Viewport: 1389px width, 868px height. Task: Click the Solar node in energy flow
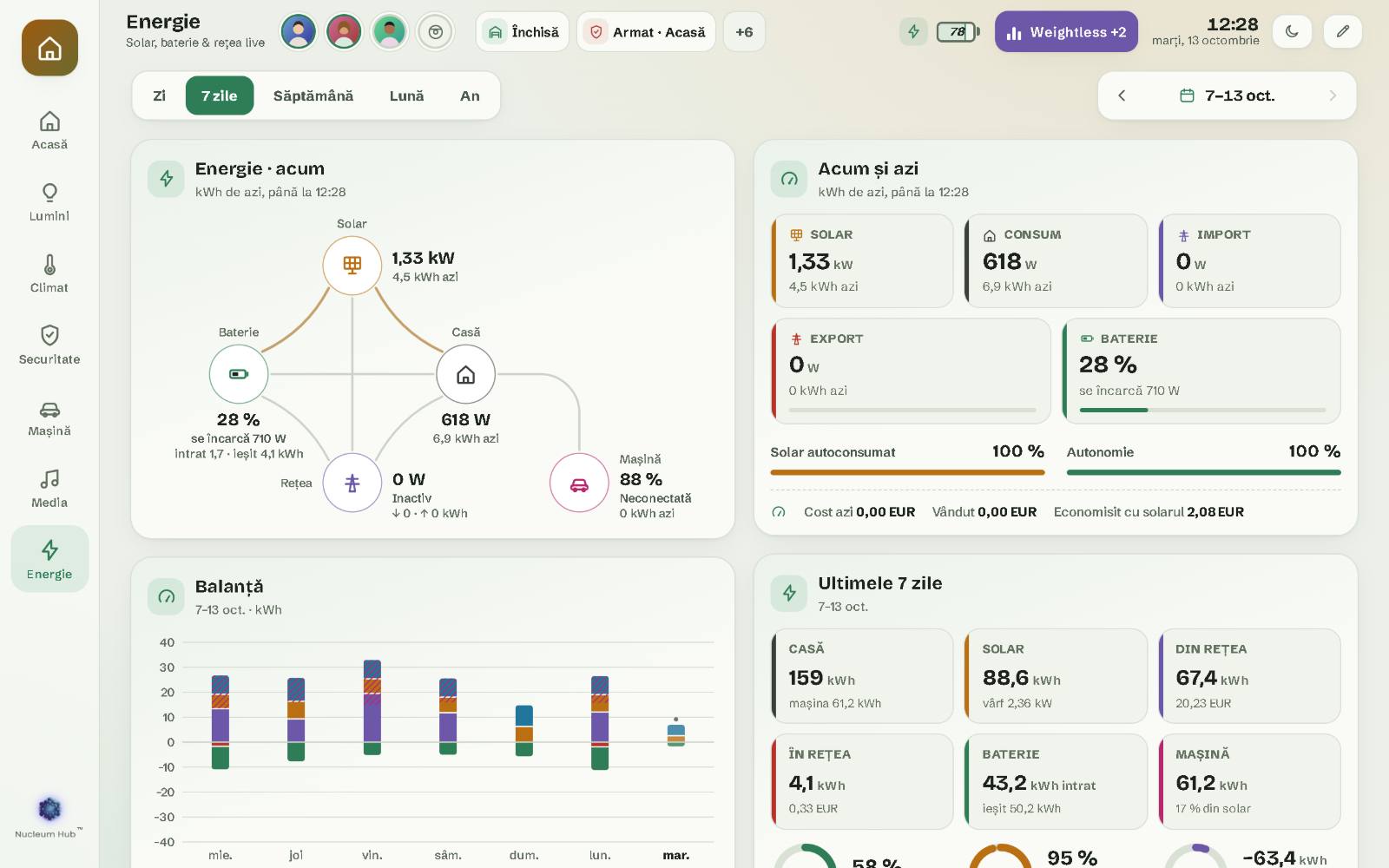coord(352,265)
